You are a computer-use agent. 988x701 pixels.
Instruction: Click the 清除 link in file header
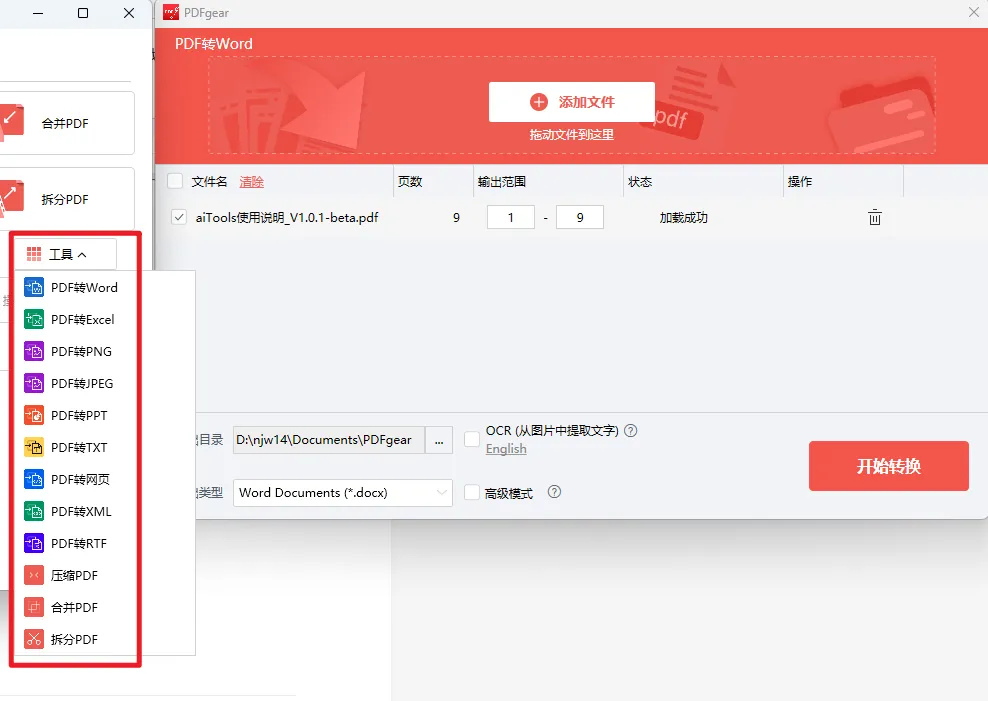251,182
